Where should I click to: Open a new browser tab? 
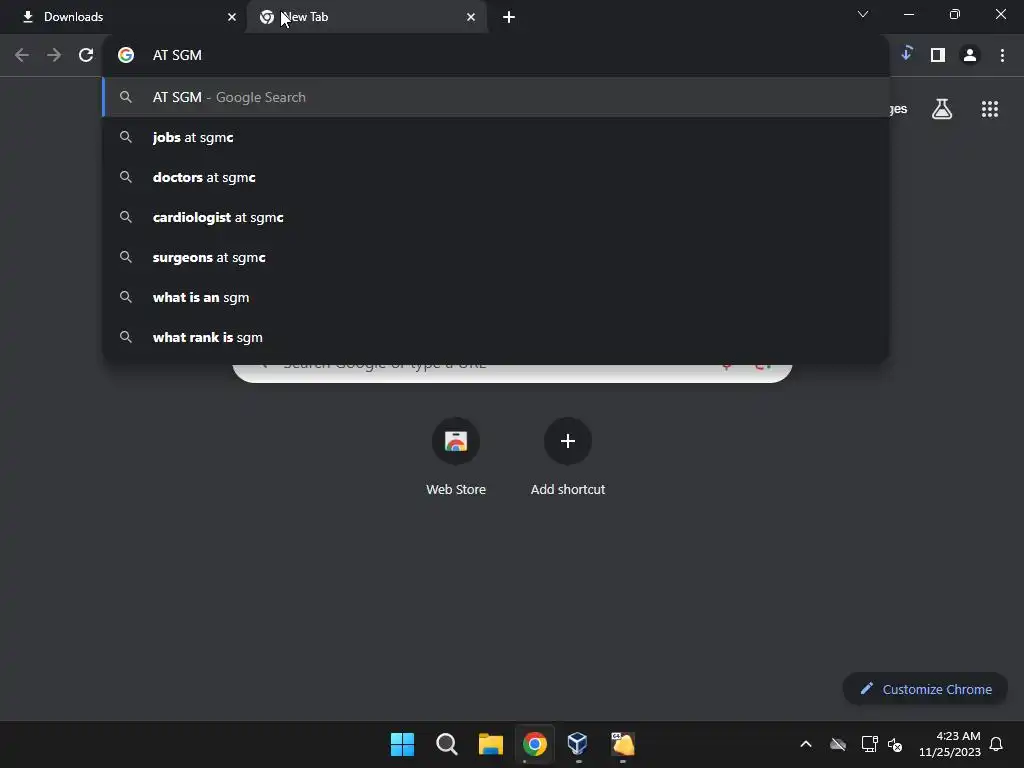[509, 17]
